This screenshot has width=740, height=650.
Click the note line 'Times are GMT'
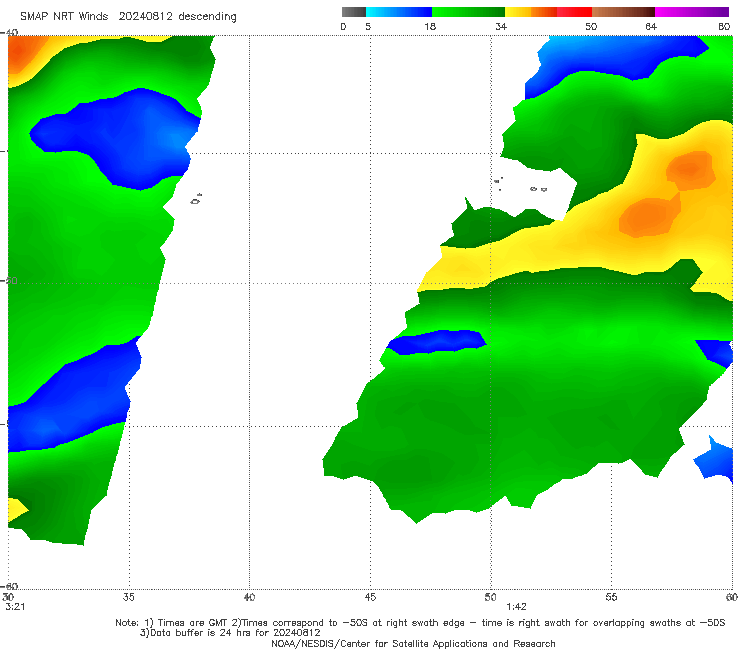click(x=192, y=623)
